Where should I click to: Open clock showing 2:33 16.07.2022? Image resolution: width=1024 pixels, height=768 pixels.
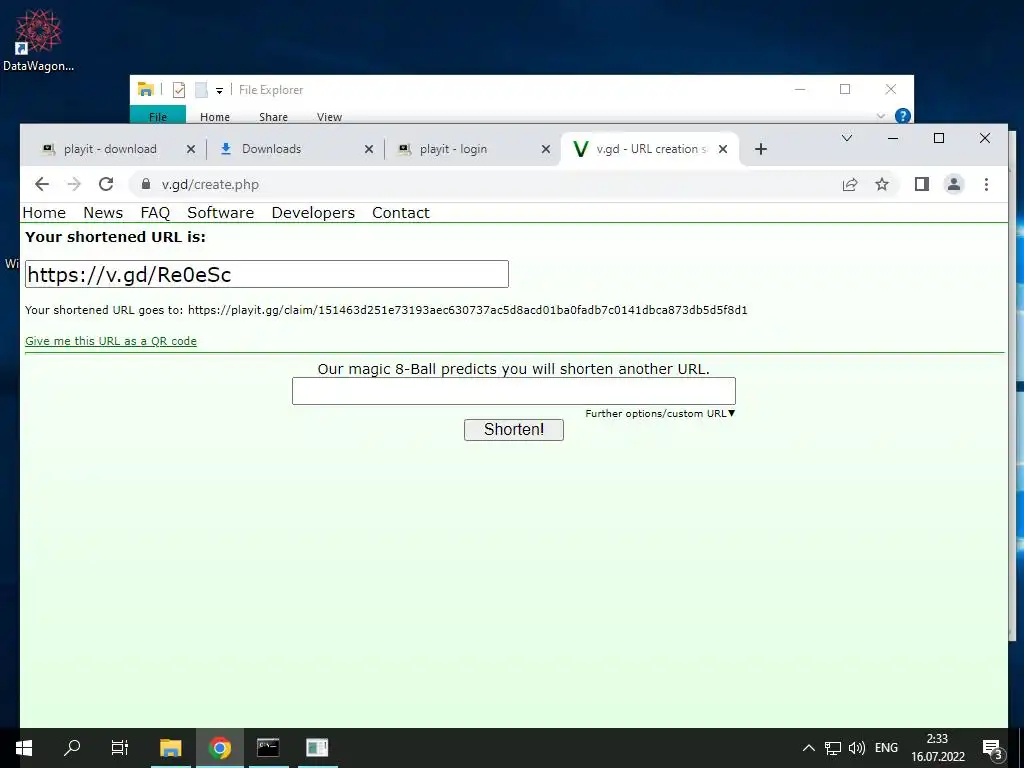938,748
